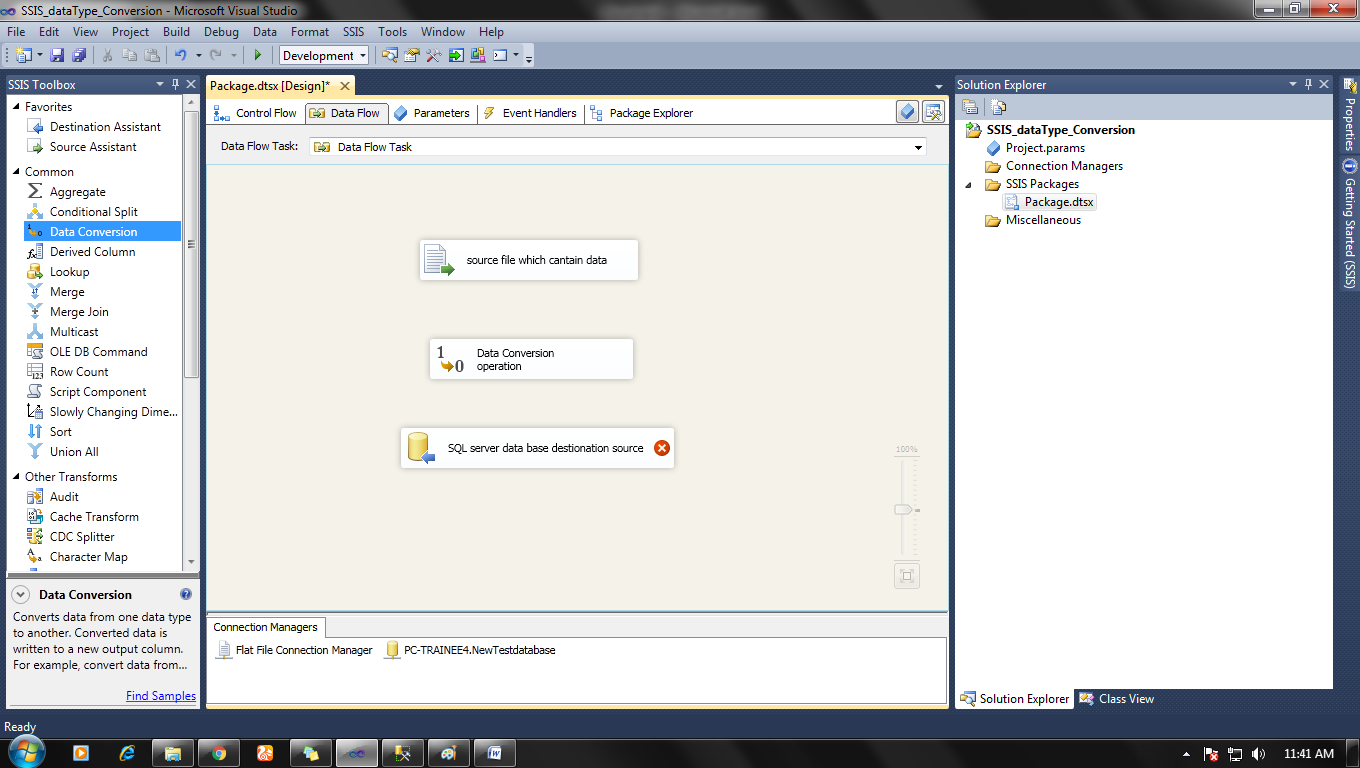Close the Package.dtsx [Design] tab
The height and width of the screenshot is (768, 1360).
coord(344,86)
